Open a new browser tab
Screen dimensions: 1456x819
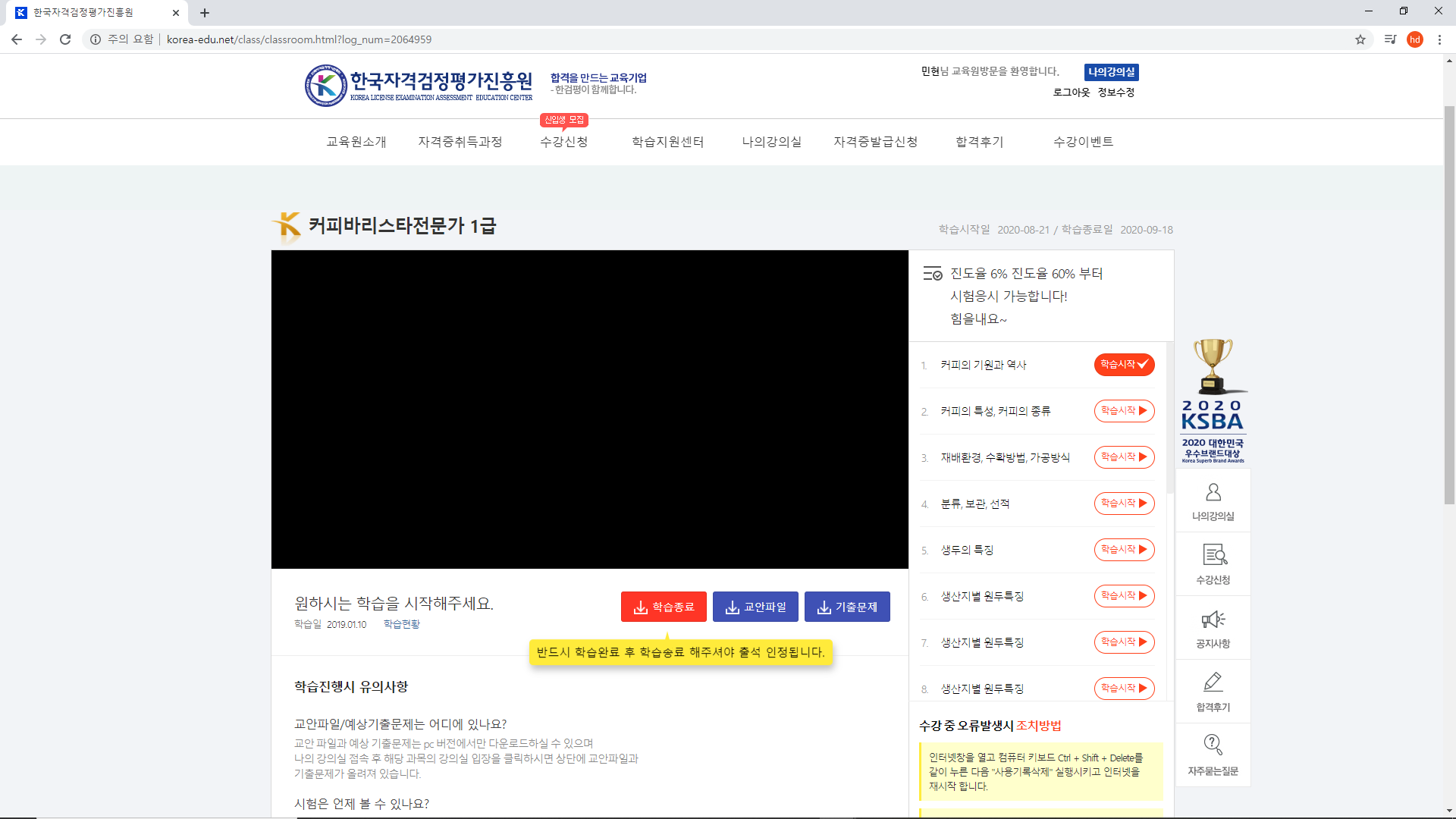[x=205, y=13]
